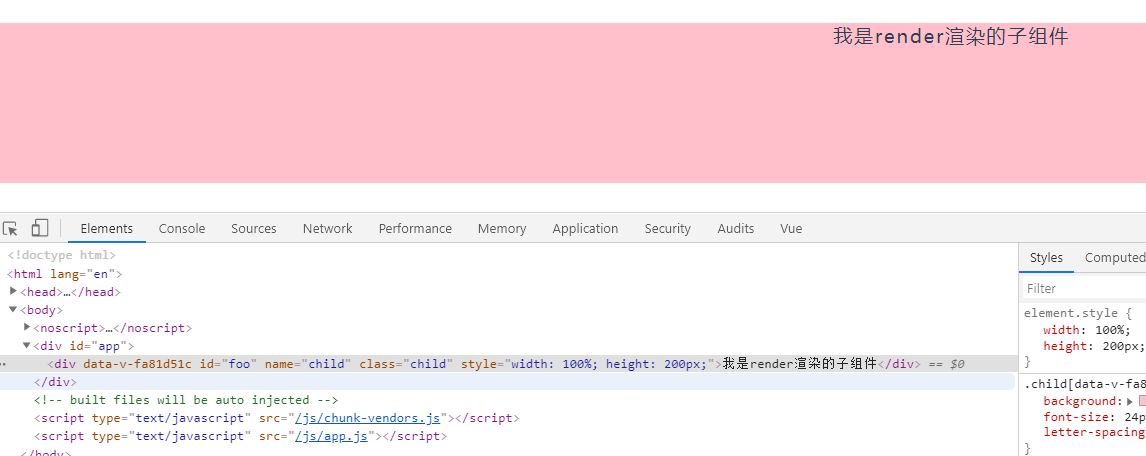The width and height of the screenshot is (1146, 456).
Task: Activate the inspect element picker icon
Action: point(10,229)
